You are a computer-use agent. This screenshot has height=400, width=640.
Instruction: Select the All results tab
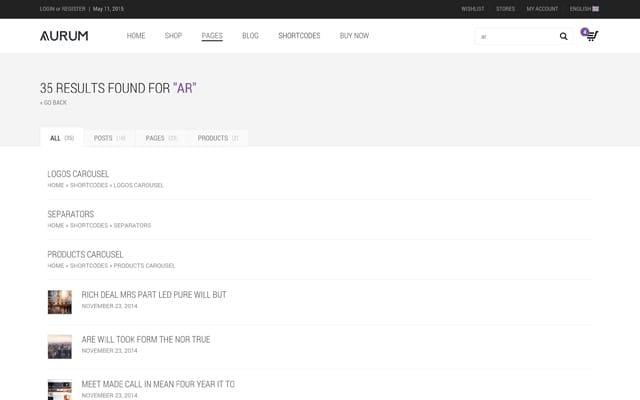(x=62, y=138)
